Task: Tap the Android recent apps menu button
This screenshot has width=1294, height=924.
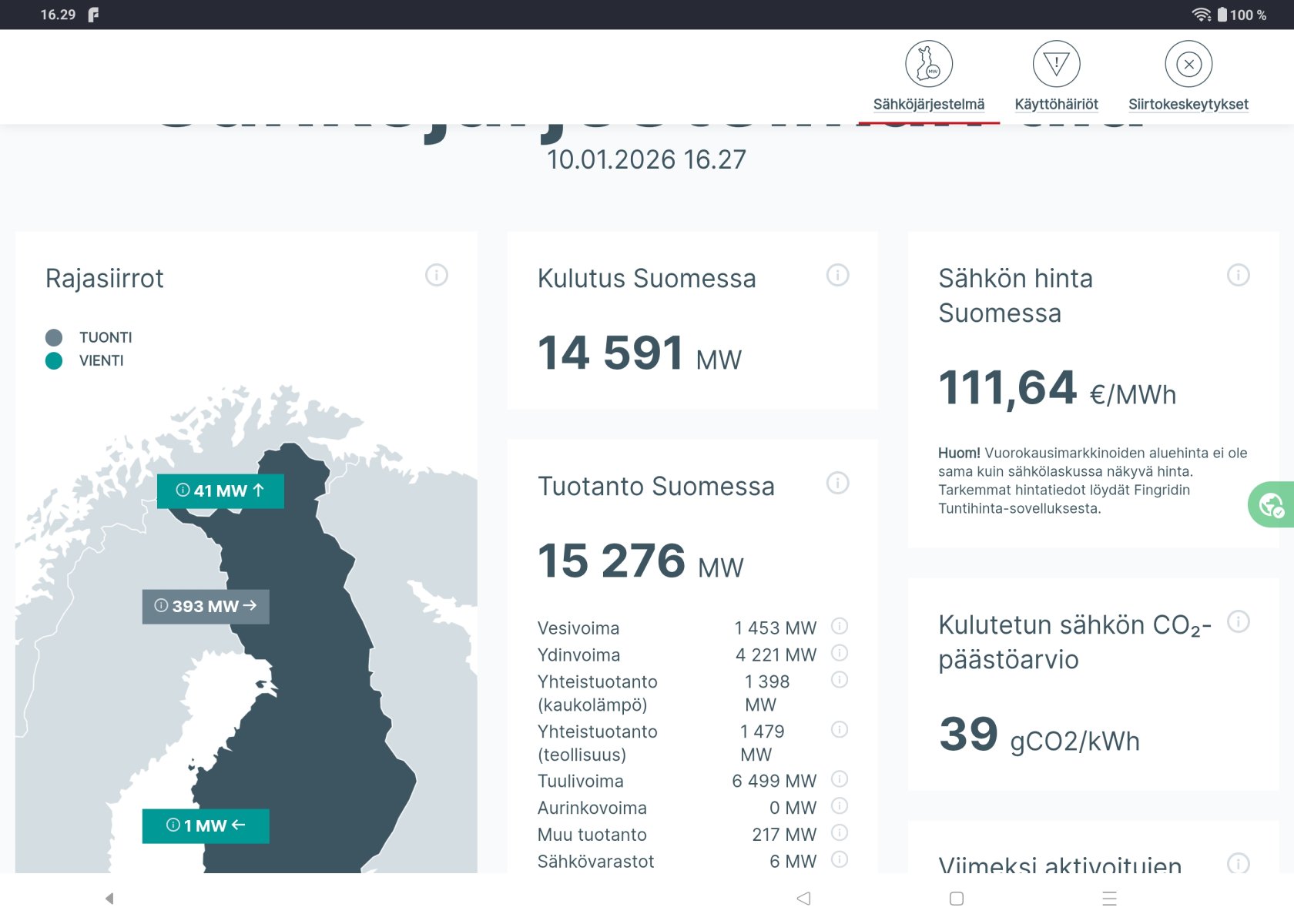Action: click(1109, 899)
